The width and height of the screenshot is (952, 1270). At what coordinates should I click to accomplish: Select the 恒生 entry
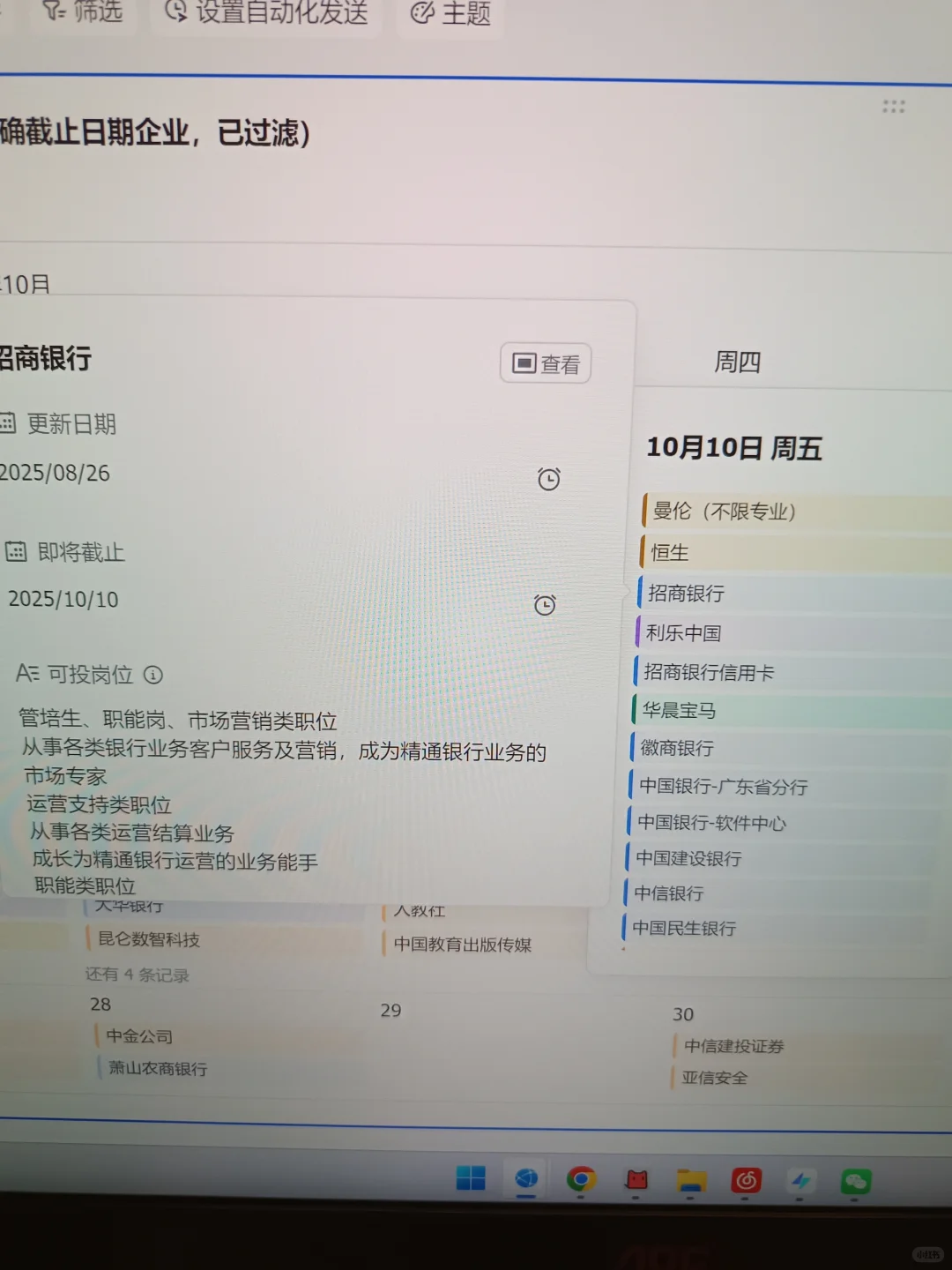tap(796, 552)
